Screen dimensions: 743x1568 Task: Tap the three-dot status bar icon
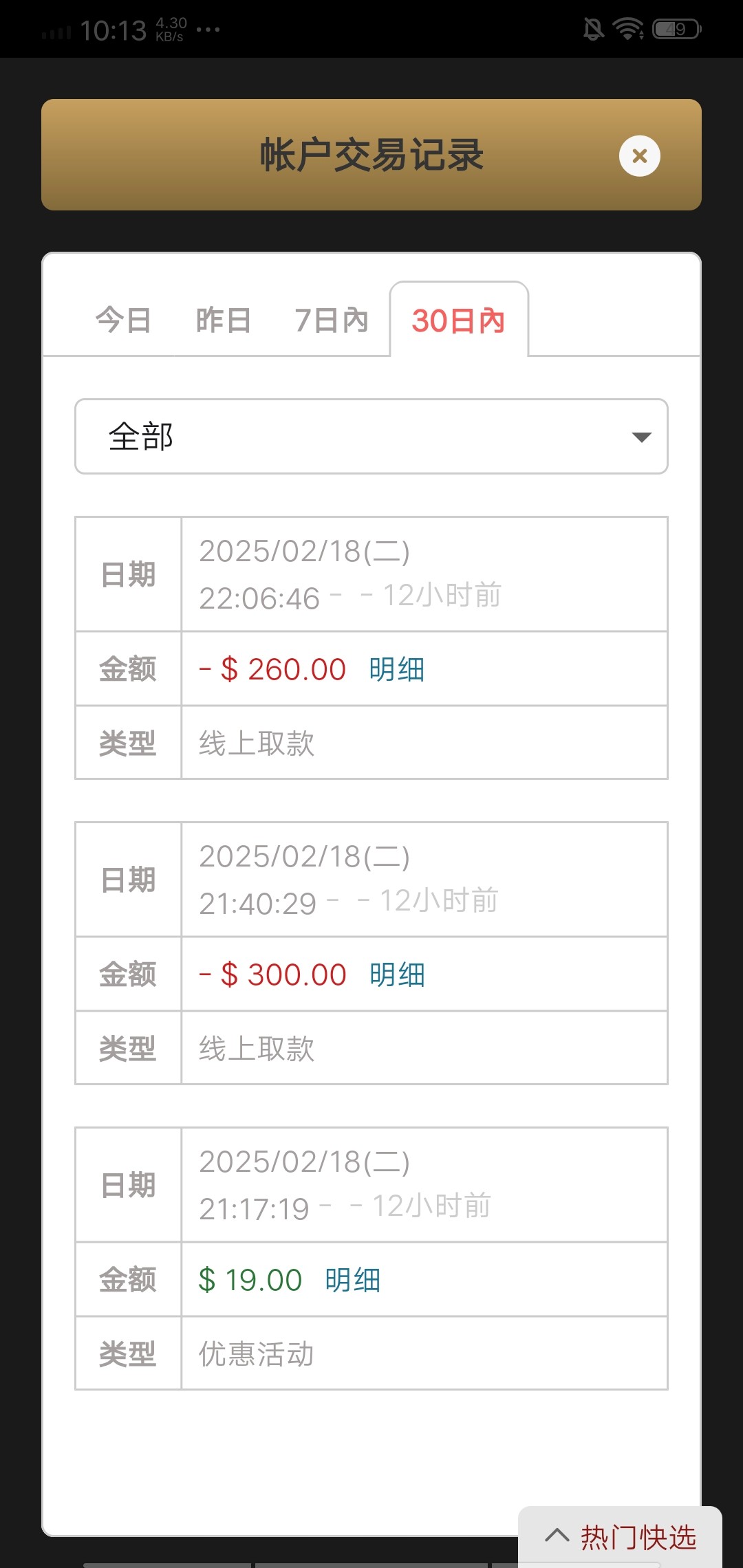[x=208, y=30]
